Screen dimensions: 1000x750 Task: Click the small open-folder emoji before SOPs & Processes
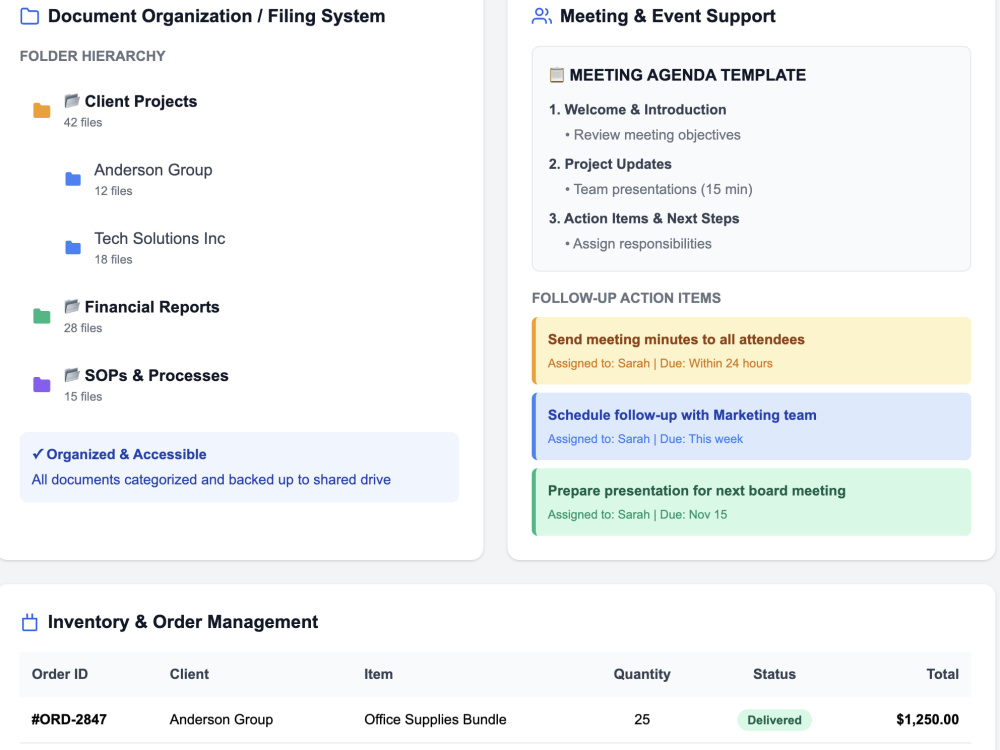coord(72,375)
